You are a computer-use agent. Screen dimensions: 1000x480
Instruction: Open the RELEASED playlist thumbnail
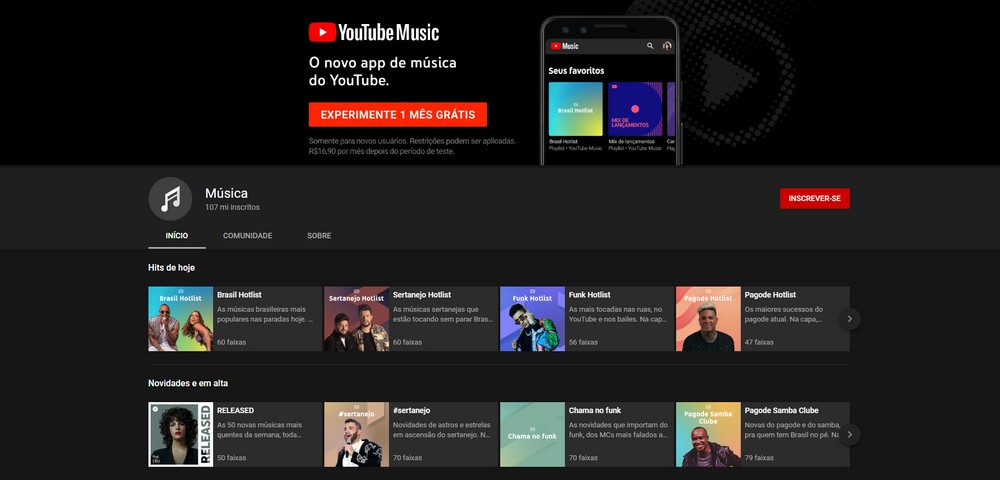coord(180,434)
